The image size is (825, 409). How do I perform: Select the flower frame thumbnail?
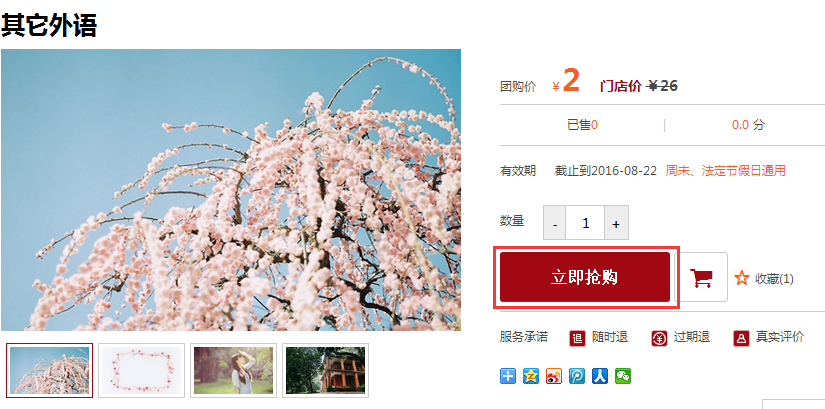pyautogui.click(x=142, y=371)
